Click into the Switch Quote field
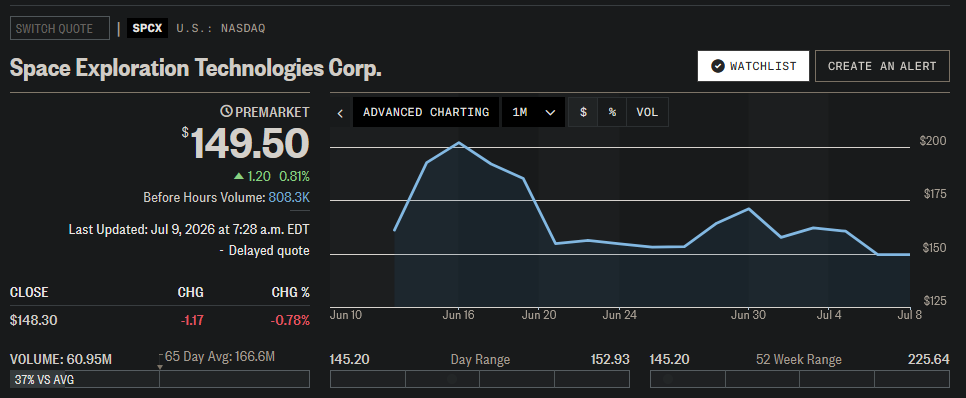 [60, 28]
